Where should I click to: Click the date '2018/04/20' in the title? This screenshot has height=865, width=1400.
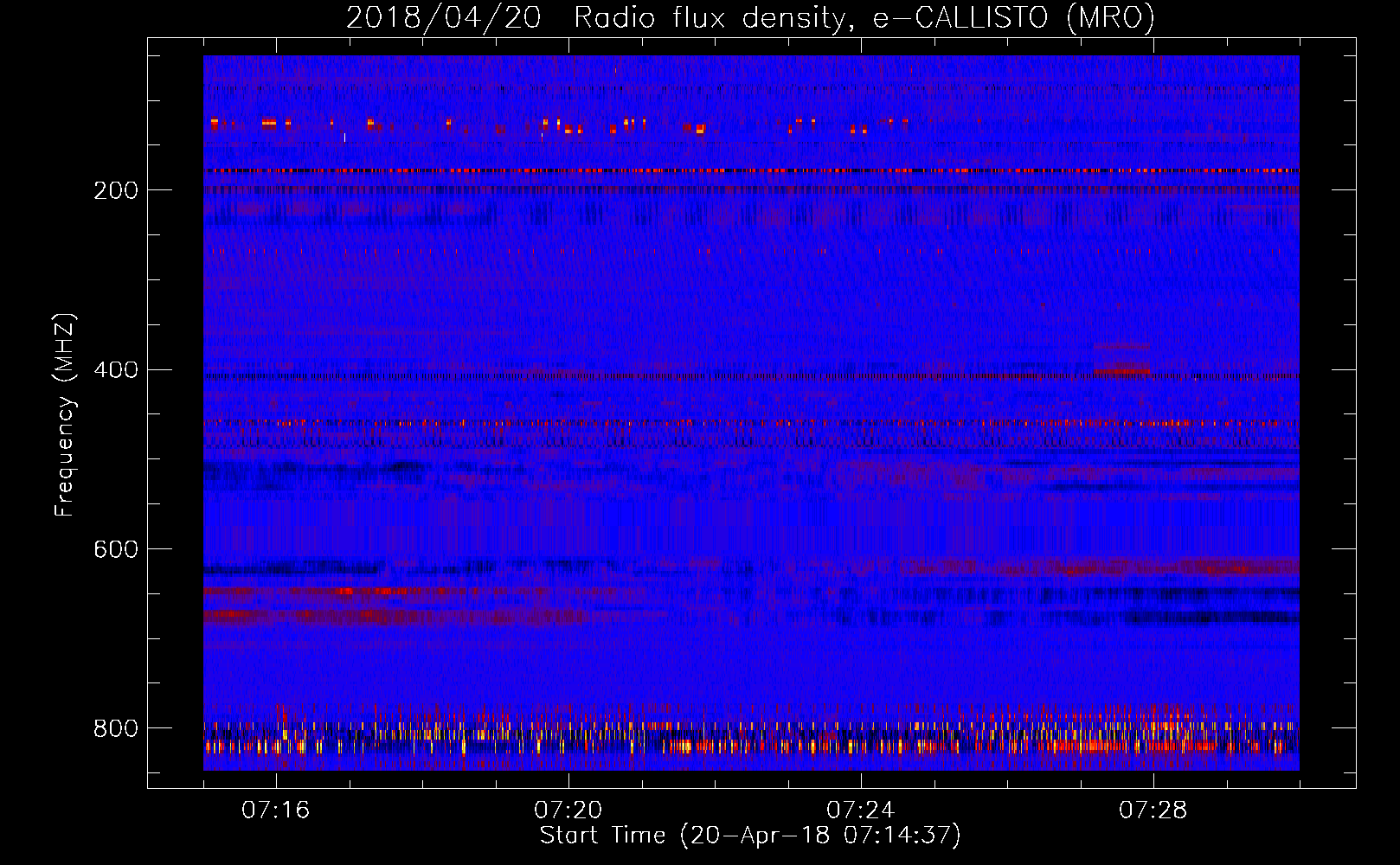coord(444,17)
